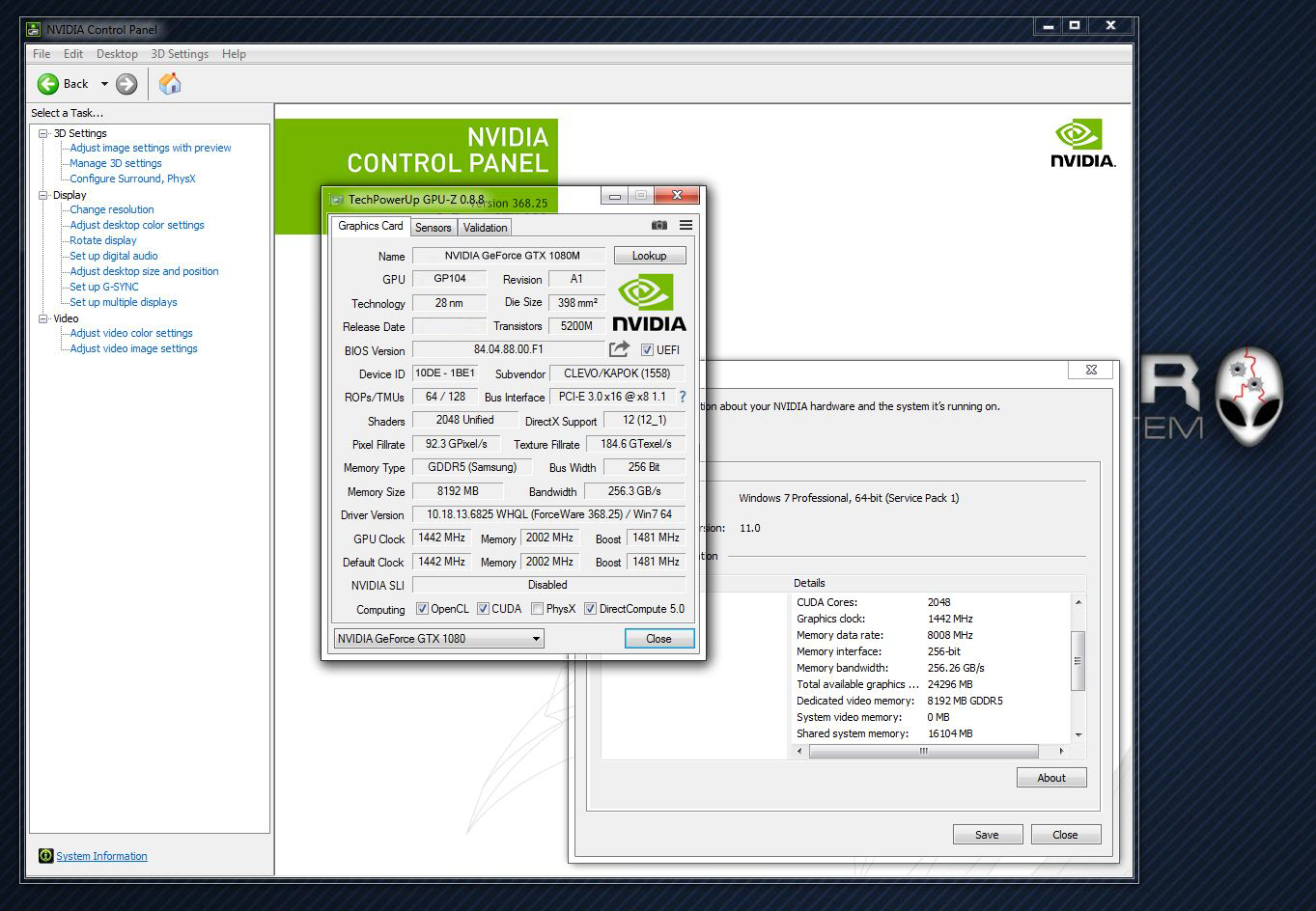Open the GPU-Z hamburger menu icon

pos(686,225)
